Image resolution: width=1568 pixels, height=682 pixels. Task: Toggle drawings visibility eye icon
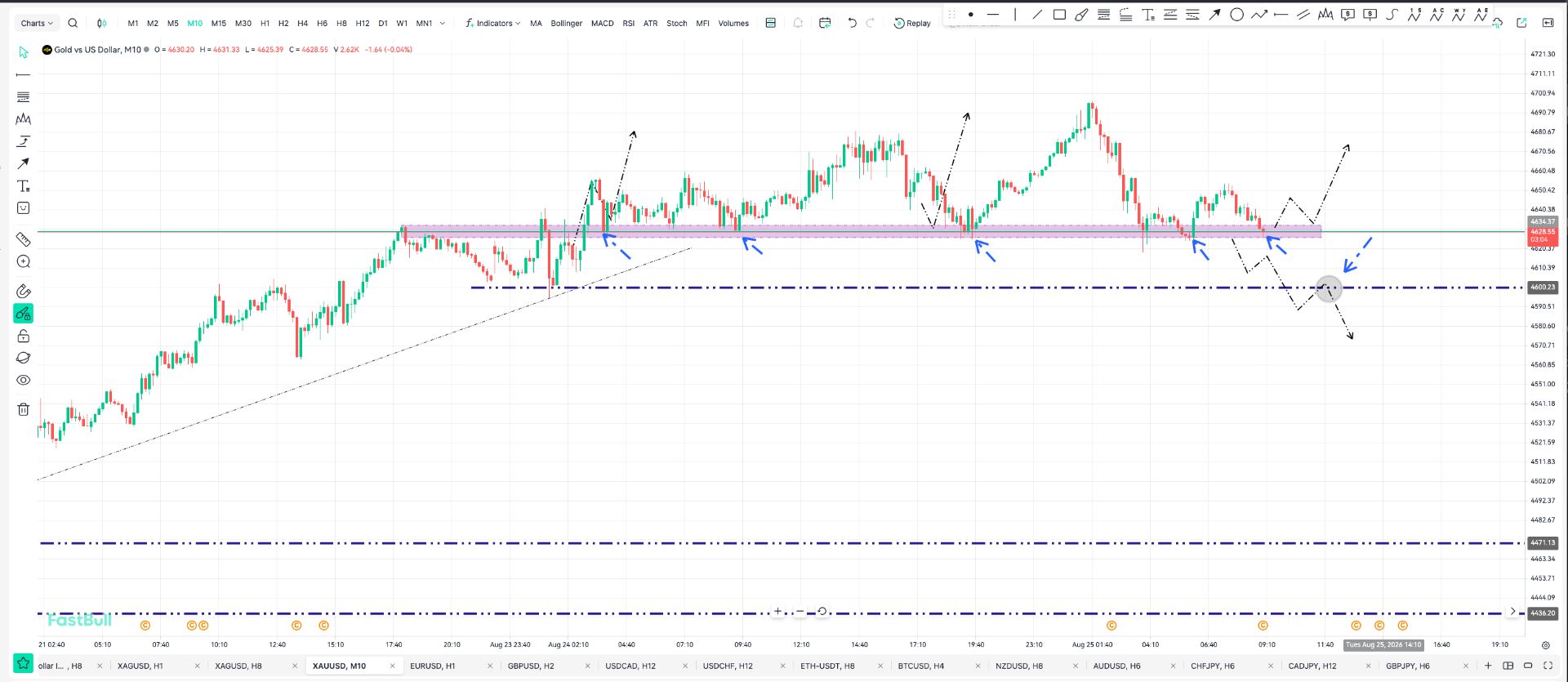pyautogui.click(x=24, y=380)
